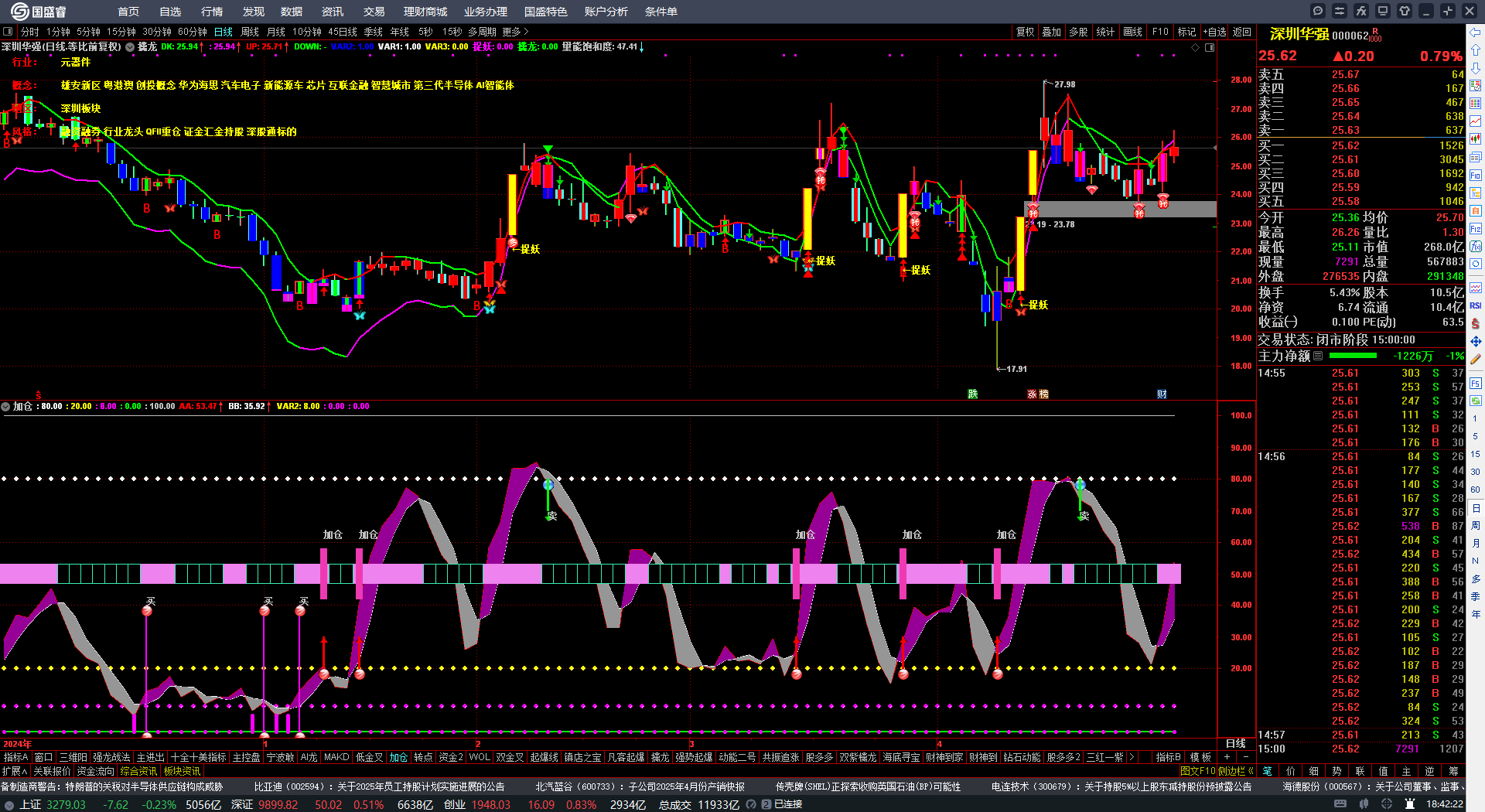1485x812 pixels.
Task: Click the left back arrow in right sidebar
Action: [1476, 32]
